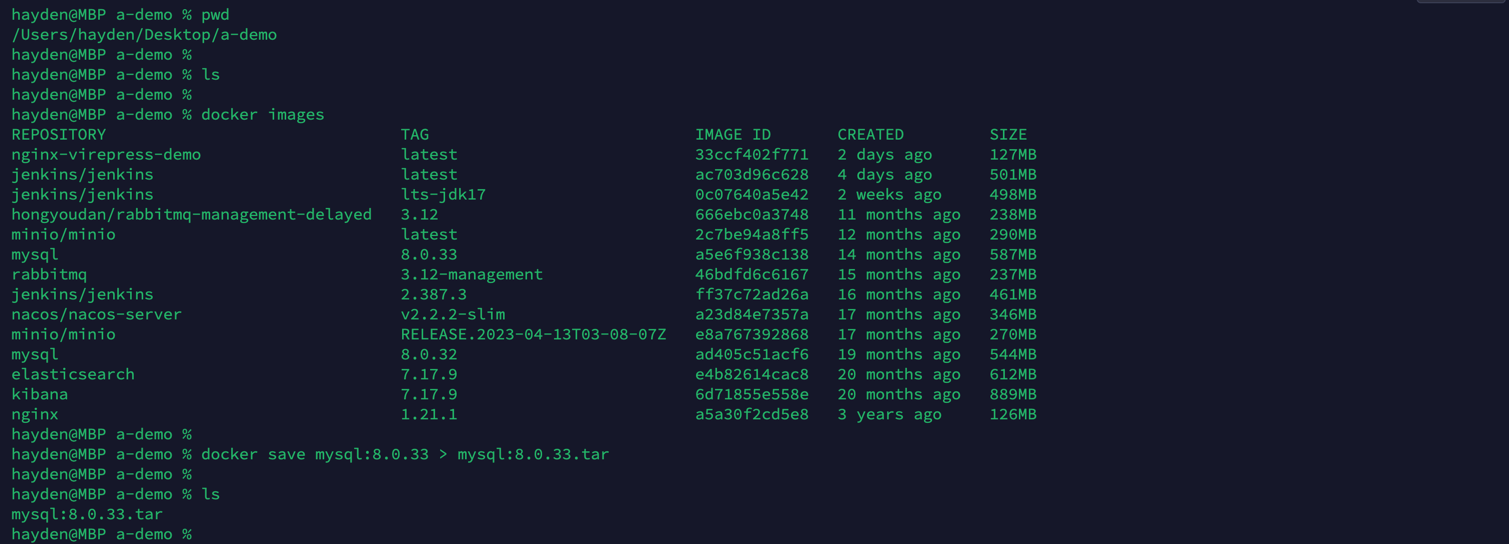Click the docker images command text
The height and width of the screenshot is (544, 1509).
pos(262,114)
